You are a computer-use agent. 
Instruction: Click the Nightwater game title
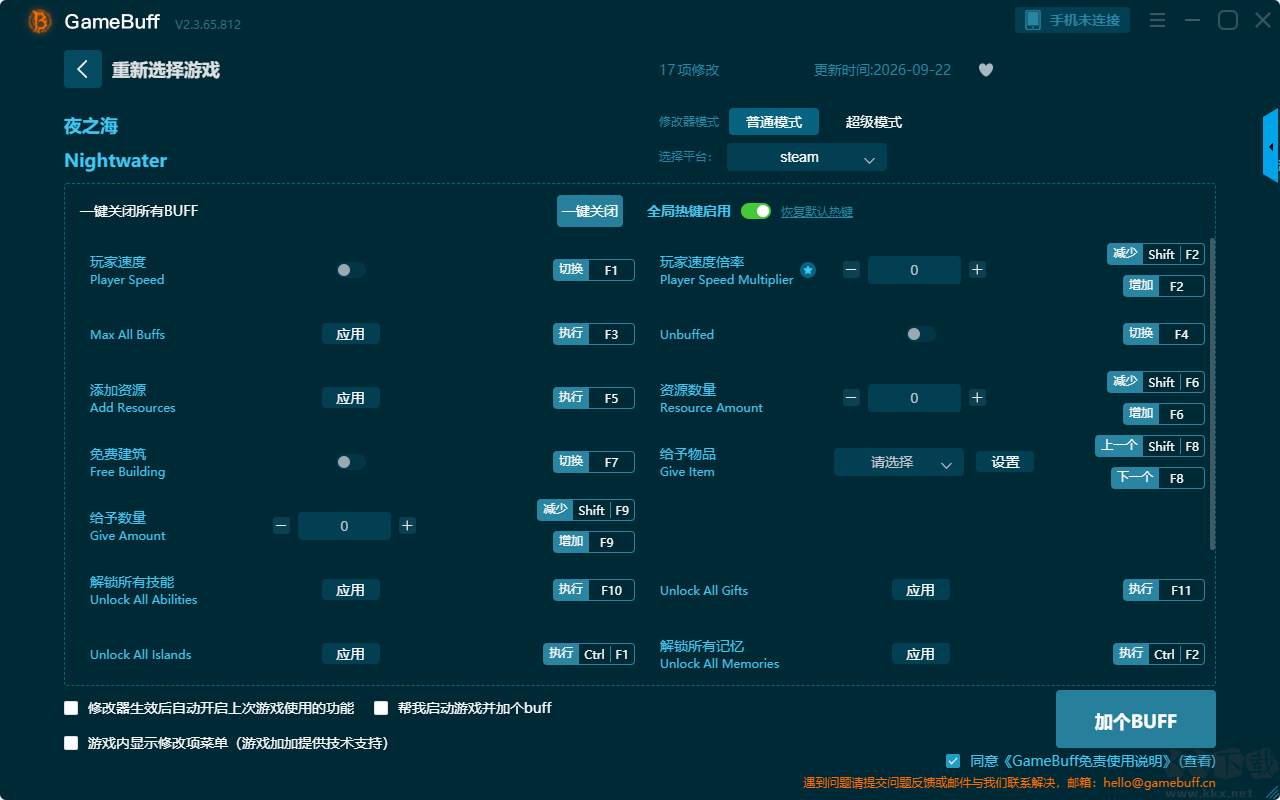pyautogui.click(x=116, y=161)
